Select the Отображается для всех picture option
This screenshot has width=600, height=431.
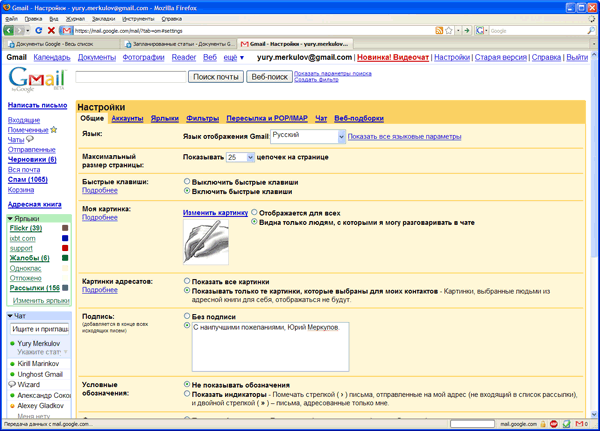point(254,212)
